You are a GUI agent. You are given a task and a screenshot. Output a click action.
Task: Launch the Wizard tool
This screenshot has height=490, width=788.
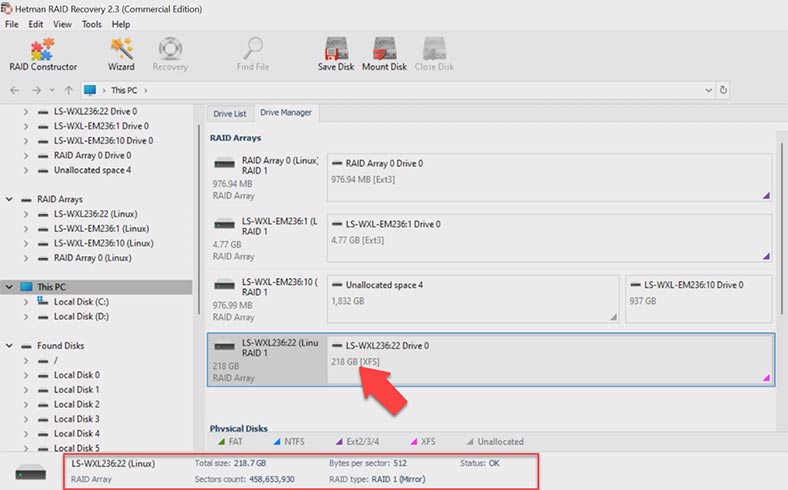pyautogui.click(x=121, y=54)
